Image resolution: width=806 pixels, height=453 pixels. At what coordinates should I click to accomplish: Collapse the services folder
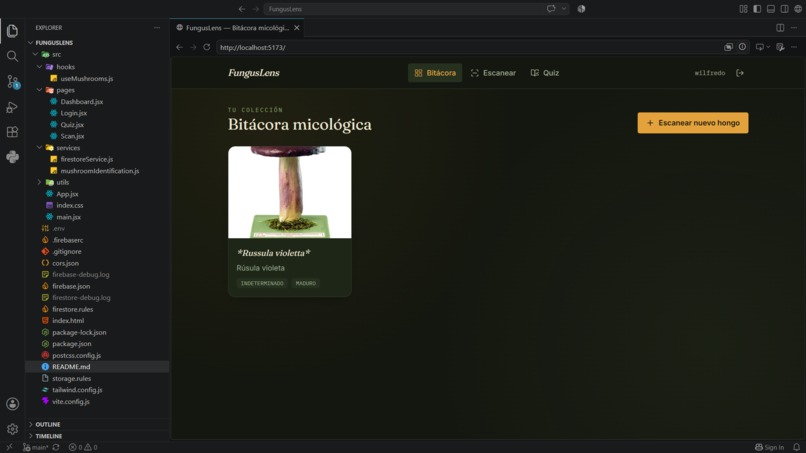point(68,148)
